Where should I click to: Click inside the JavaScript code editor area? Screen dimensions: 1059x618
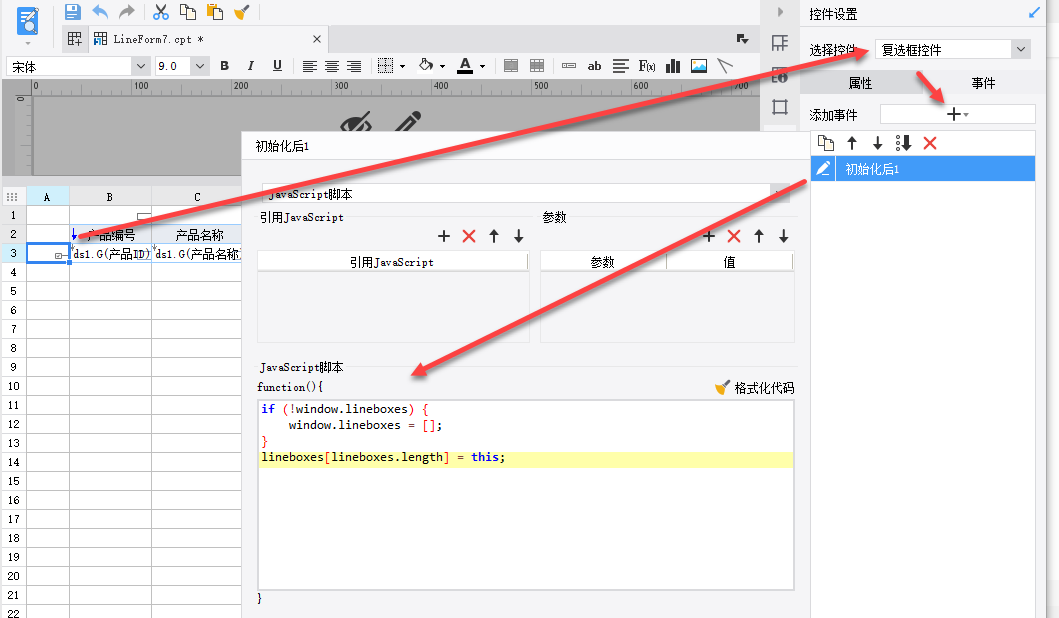pyautogui.click(x=526, y=495)
